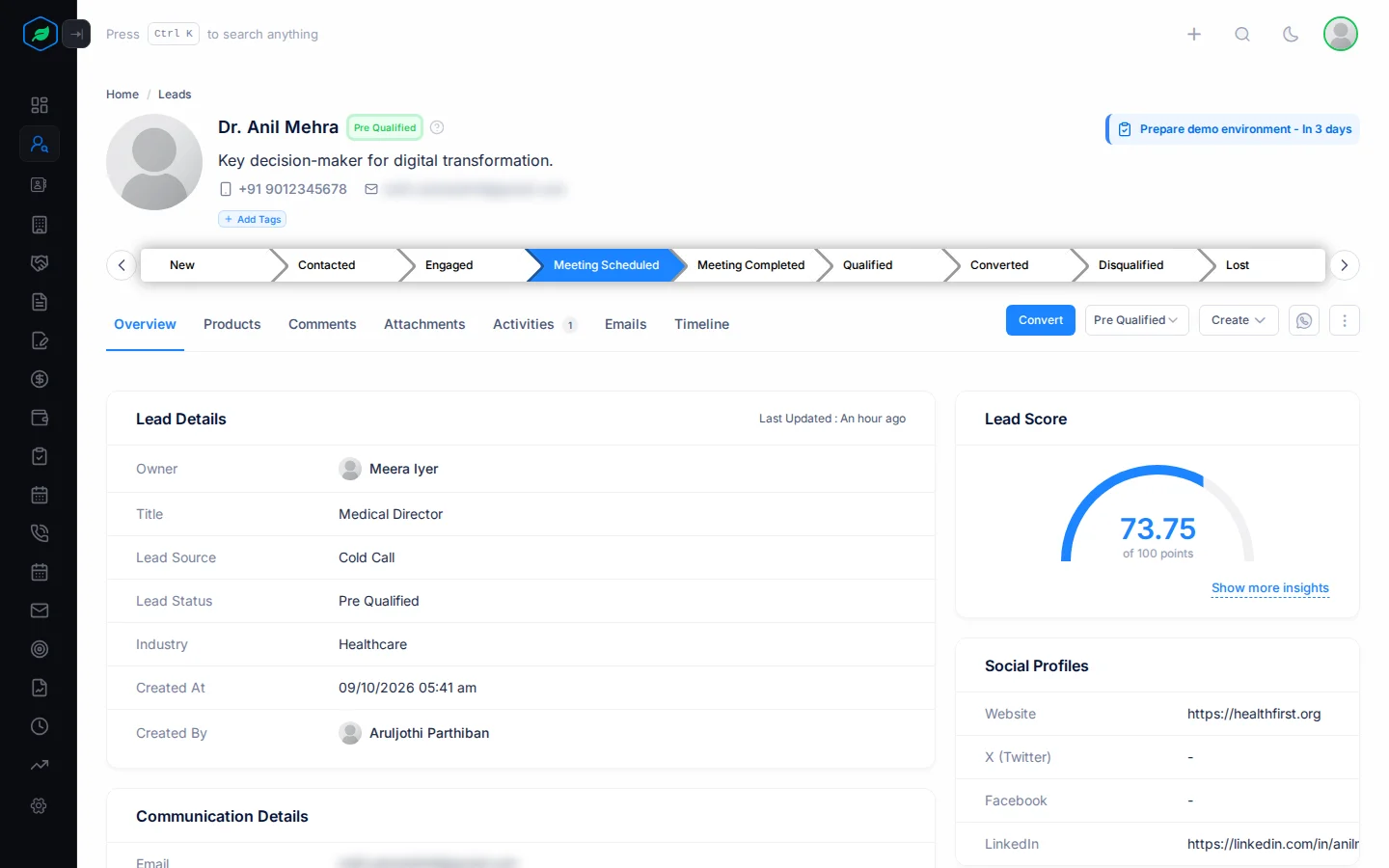
Task: Open the building accounts sidebar icon
Action: coord(40,225)
